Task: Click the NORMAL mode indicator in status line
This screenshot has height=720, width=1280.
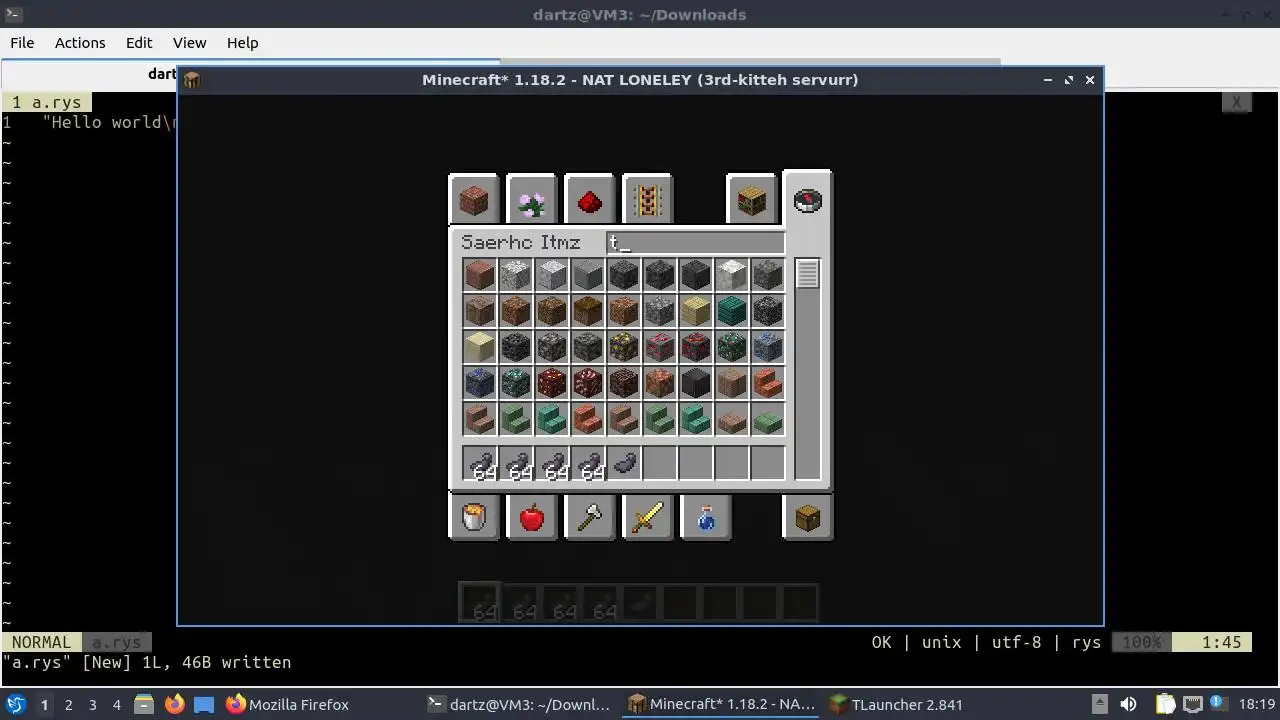Action: [42, 642]
